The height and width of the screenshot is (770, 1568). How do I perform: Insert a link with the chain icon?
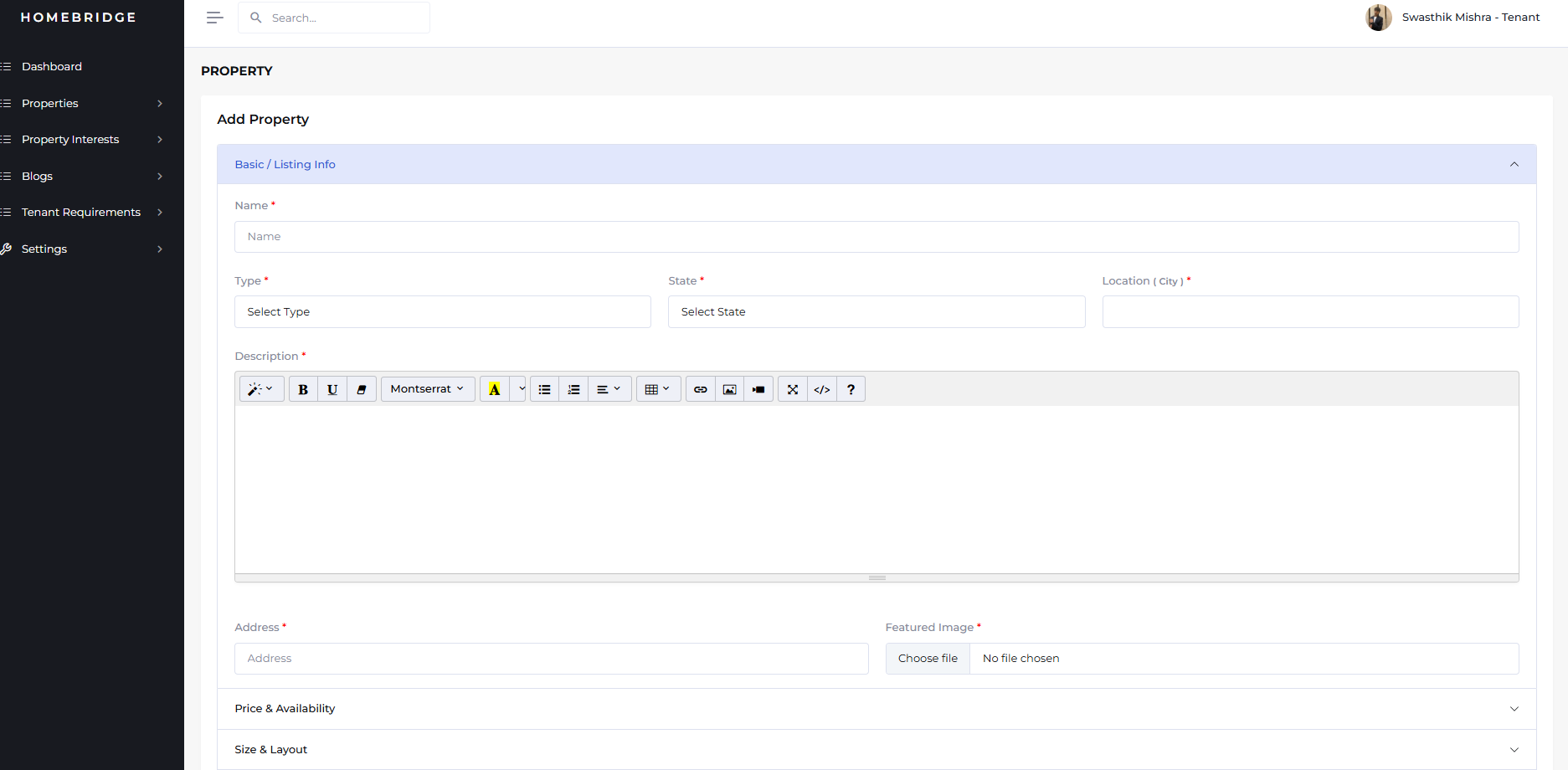pyautogui.click(x=701, y=389)
